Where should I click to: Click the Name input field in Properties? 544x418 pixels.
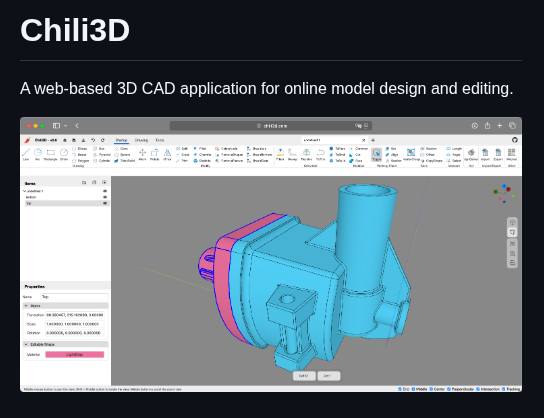coord(75,297)
